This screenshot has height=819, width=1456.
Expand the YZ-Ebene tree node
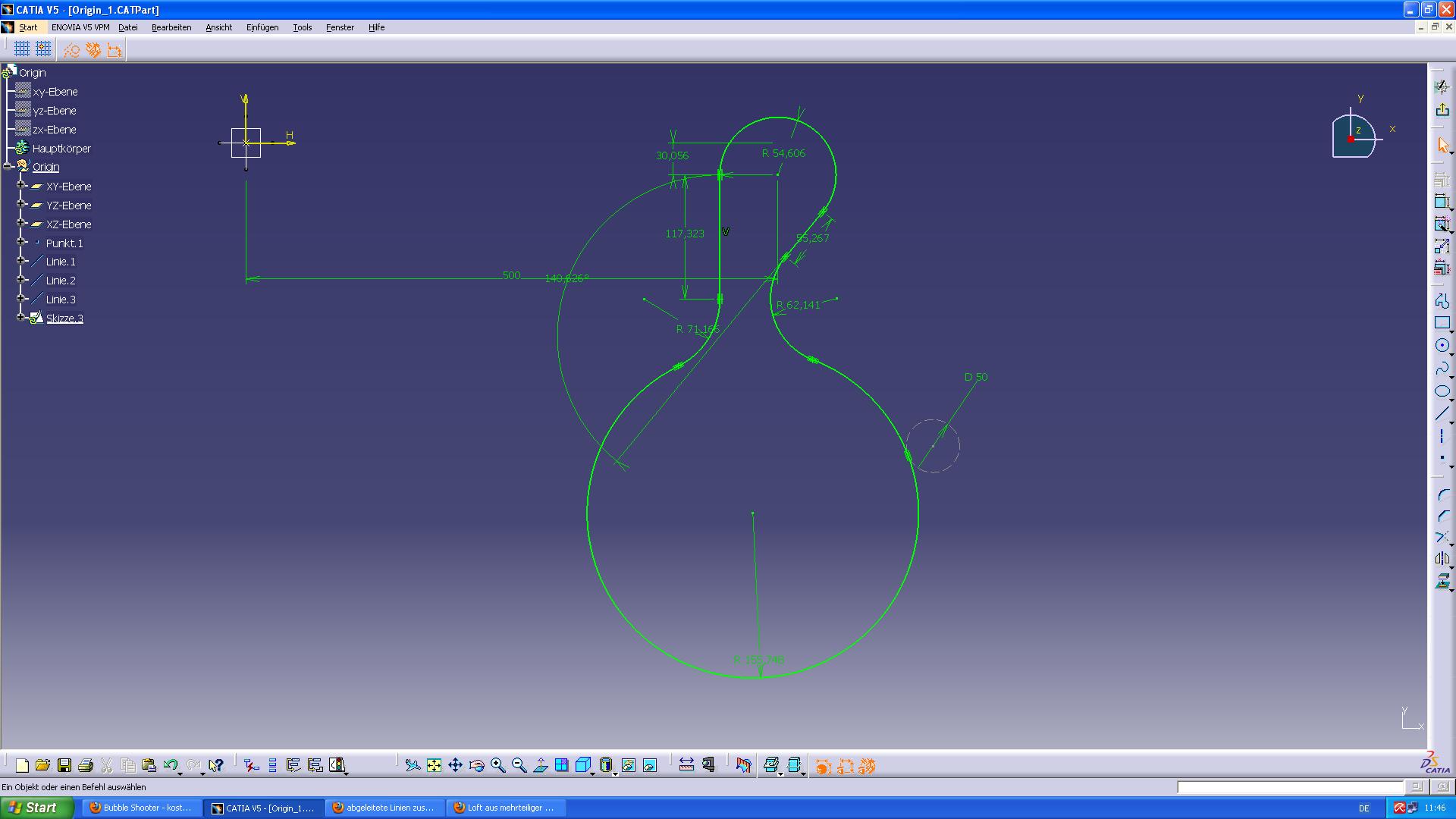tap(21, 204)
